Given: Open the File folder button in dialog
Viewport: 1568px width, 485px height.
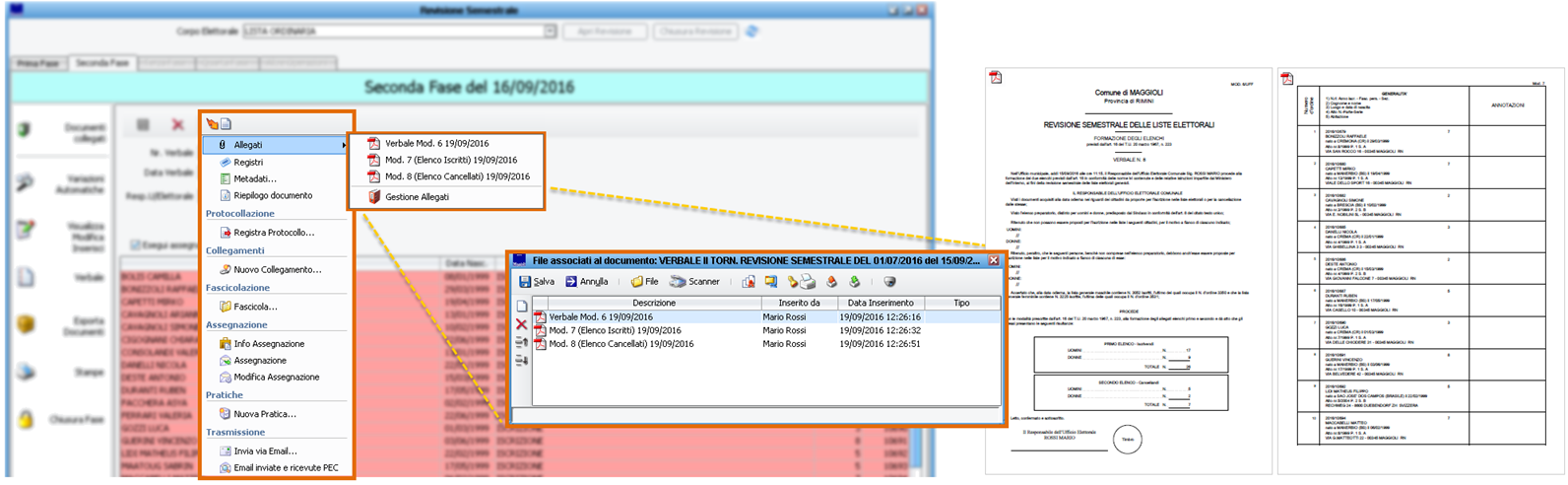Looking at the screenshot, I should point(645,282).
